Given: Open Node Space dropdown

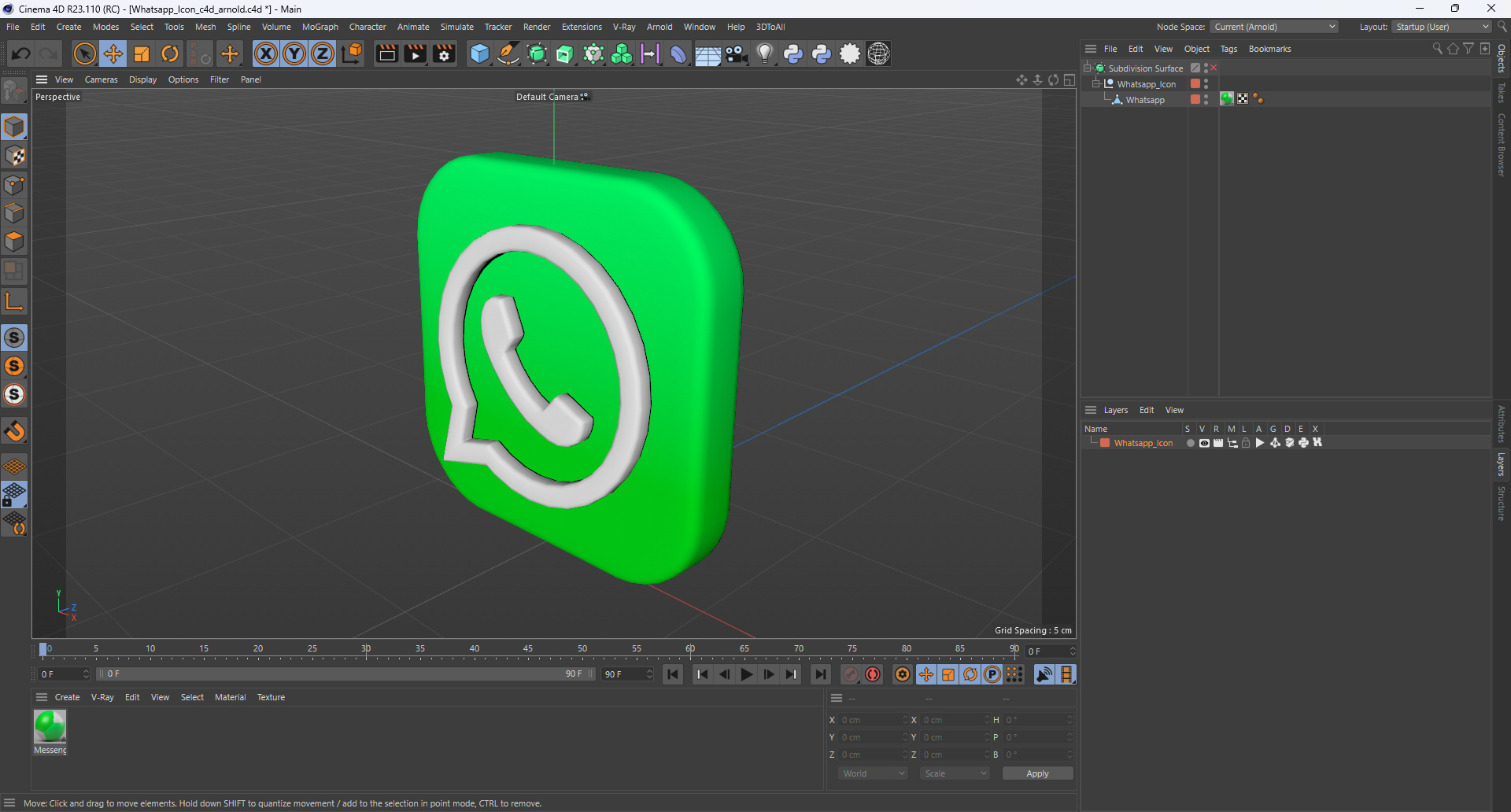Looking at the screenshot, I should (1274, 27).
